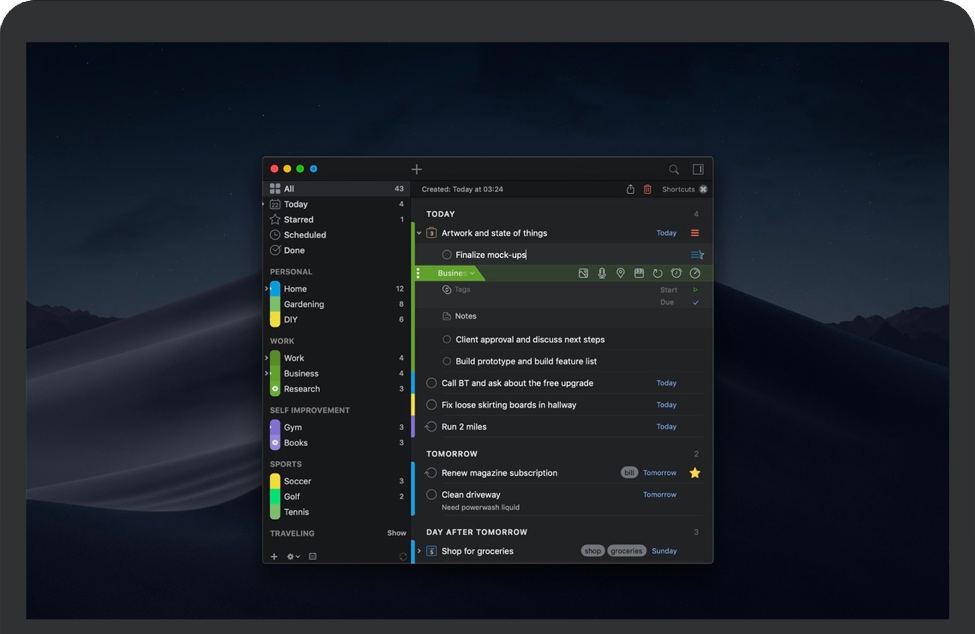This screenshot has height=634, width=975.
Task: Open search with the magnifier icon
Action: pyautogui.click(x=674, y=169)
